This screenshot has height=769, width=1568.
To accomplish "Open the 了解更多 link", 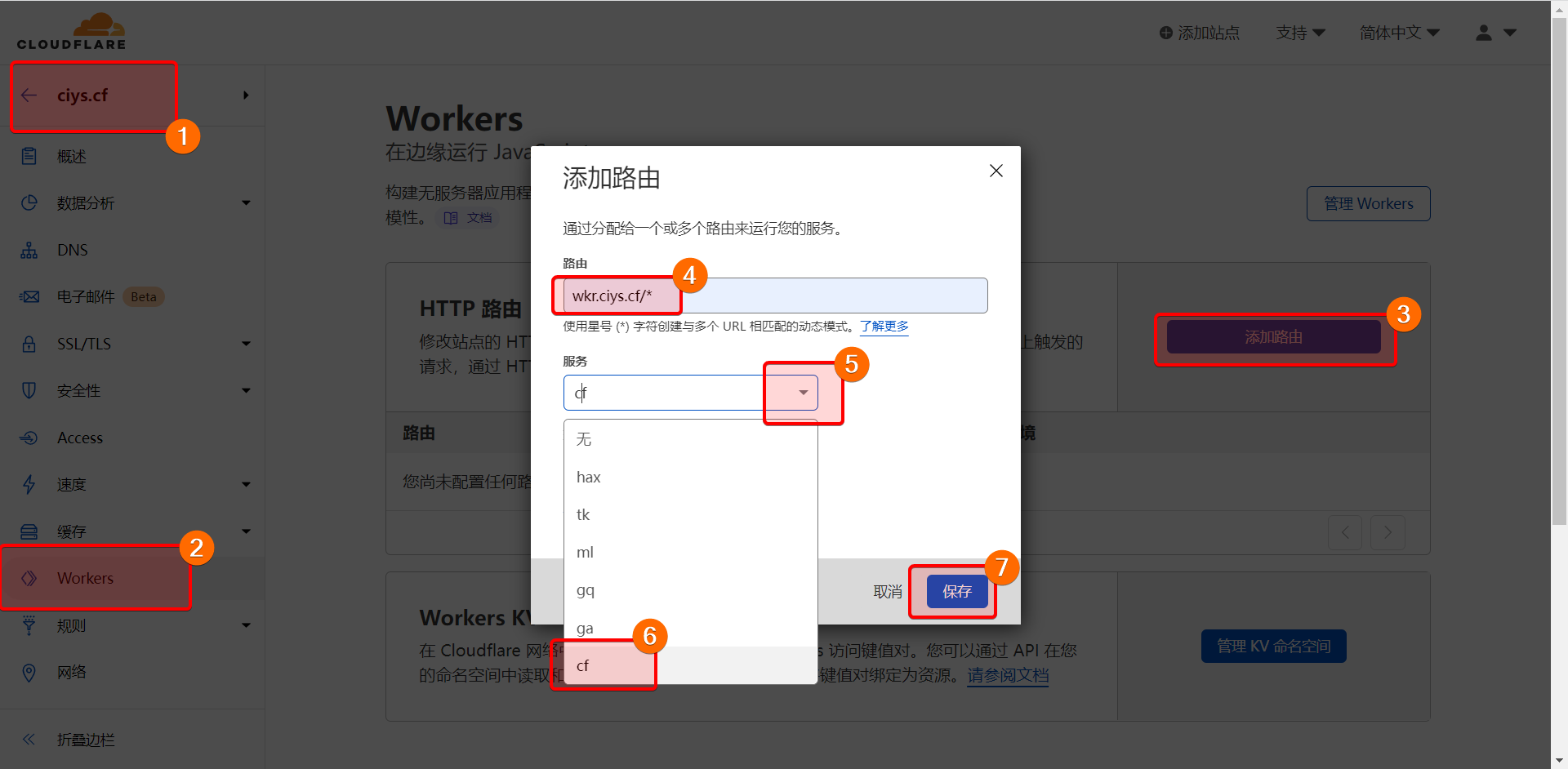I will [x=884, y=326].
